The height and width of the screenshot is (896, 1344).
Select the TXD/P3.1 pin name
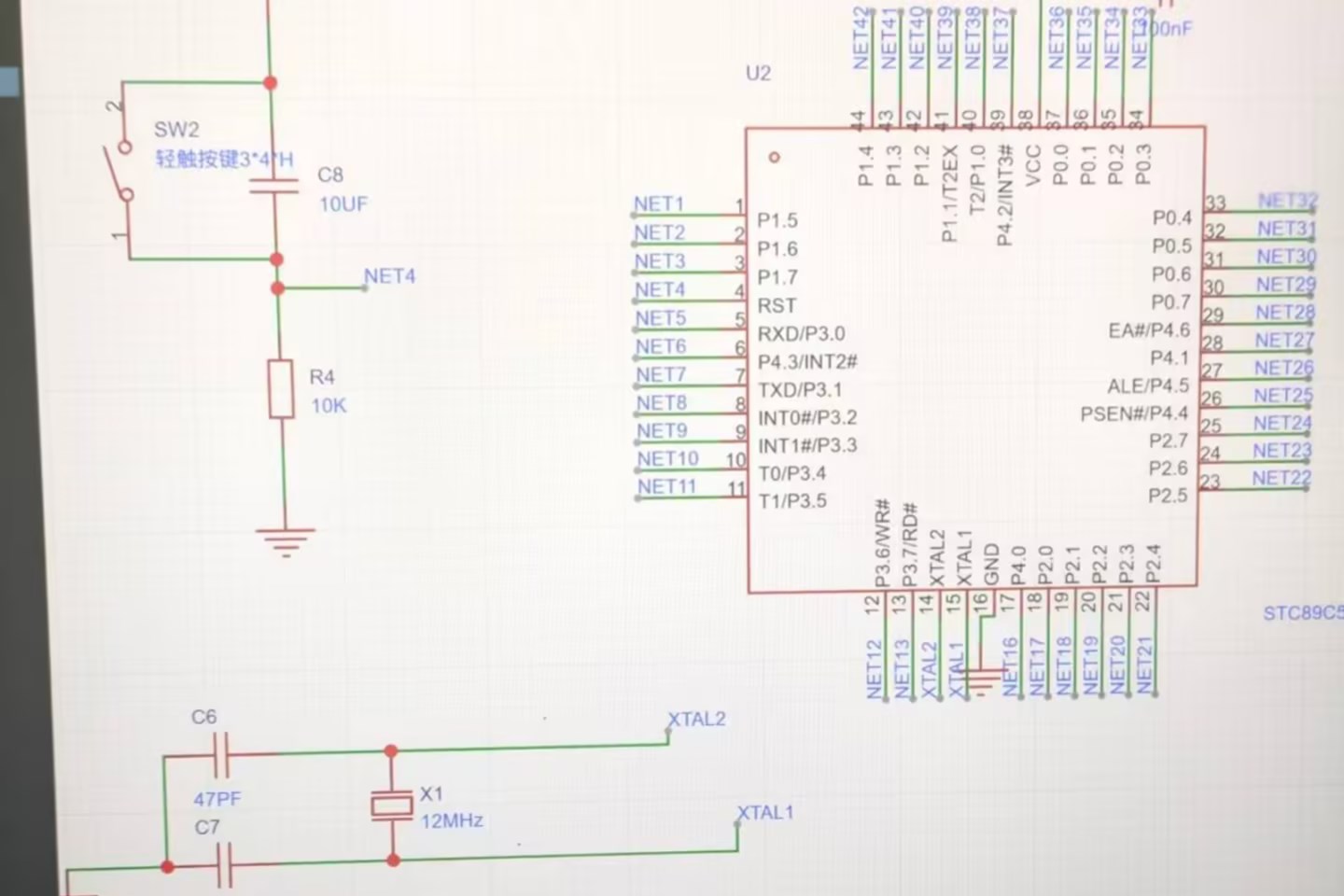(x=800, y=390)
